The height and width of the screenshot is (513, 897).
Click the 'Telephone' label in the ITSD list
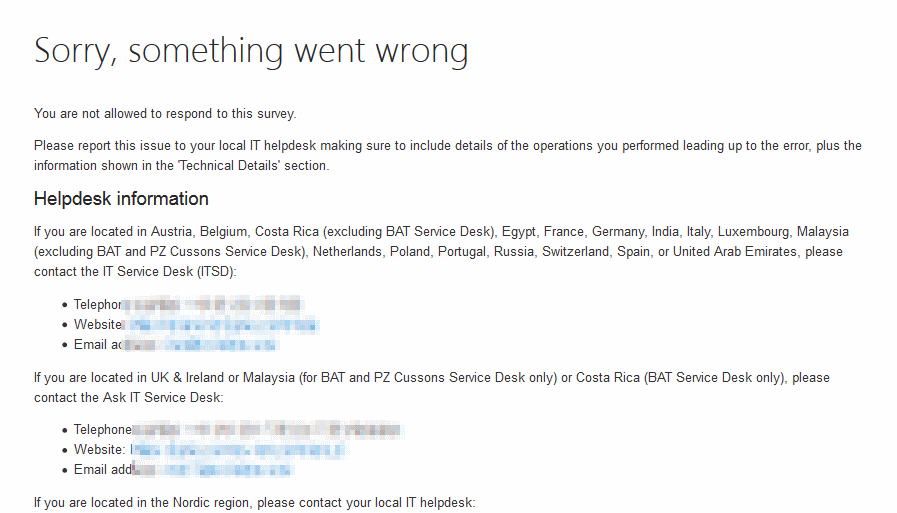[x=97, y=304]
